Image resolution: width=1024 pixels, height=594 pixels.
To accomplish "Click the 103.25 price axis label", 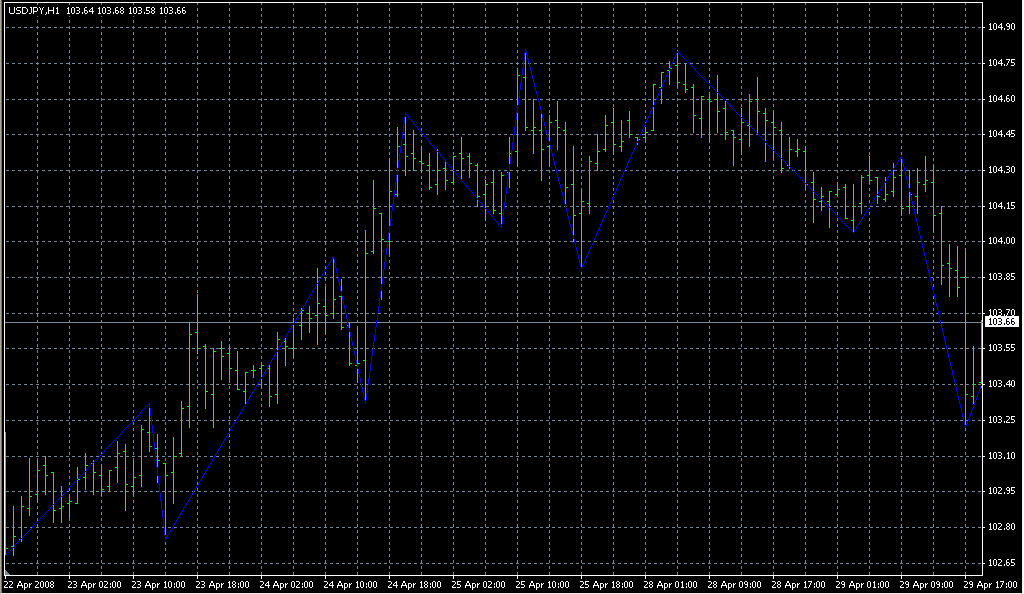I will 1001,420.
